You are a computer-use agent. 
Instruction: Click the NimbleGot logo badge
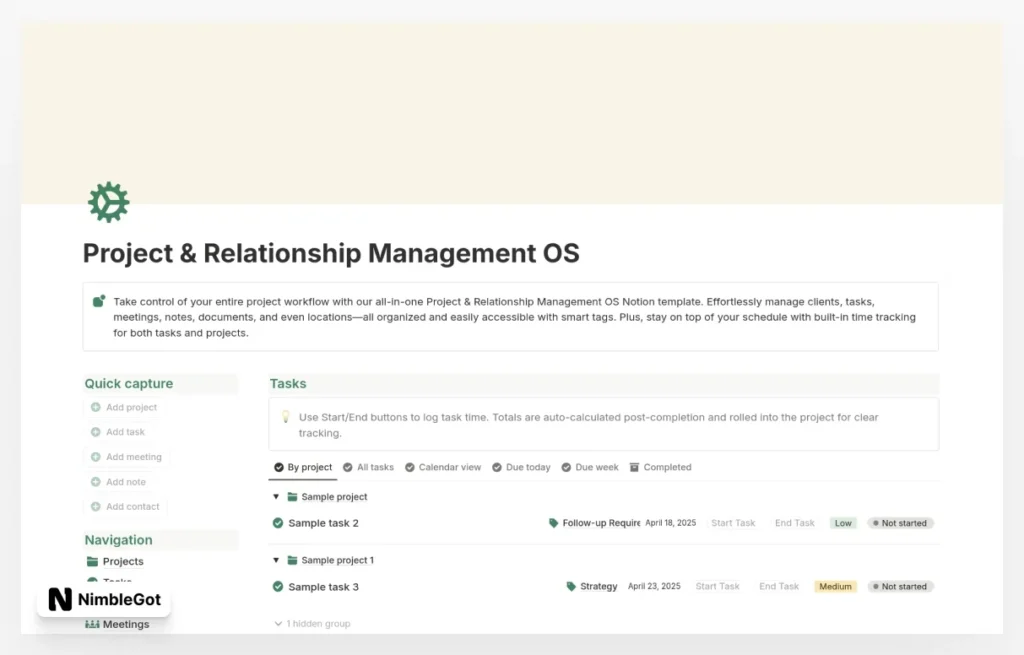pos(103,600)
